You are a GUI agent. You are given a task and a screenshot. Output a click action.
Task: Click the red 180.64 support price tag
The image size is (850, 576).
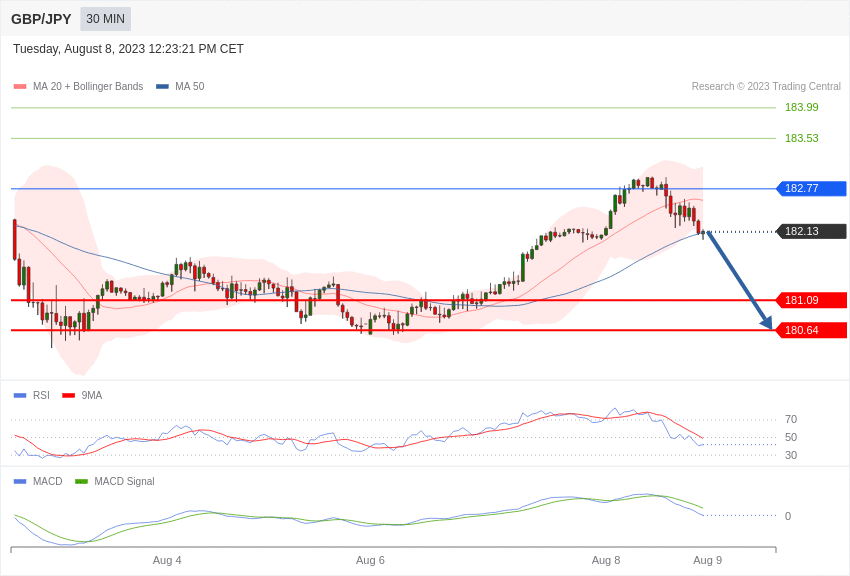point(812,330)
